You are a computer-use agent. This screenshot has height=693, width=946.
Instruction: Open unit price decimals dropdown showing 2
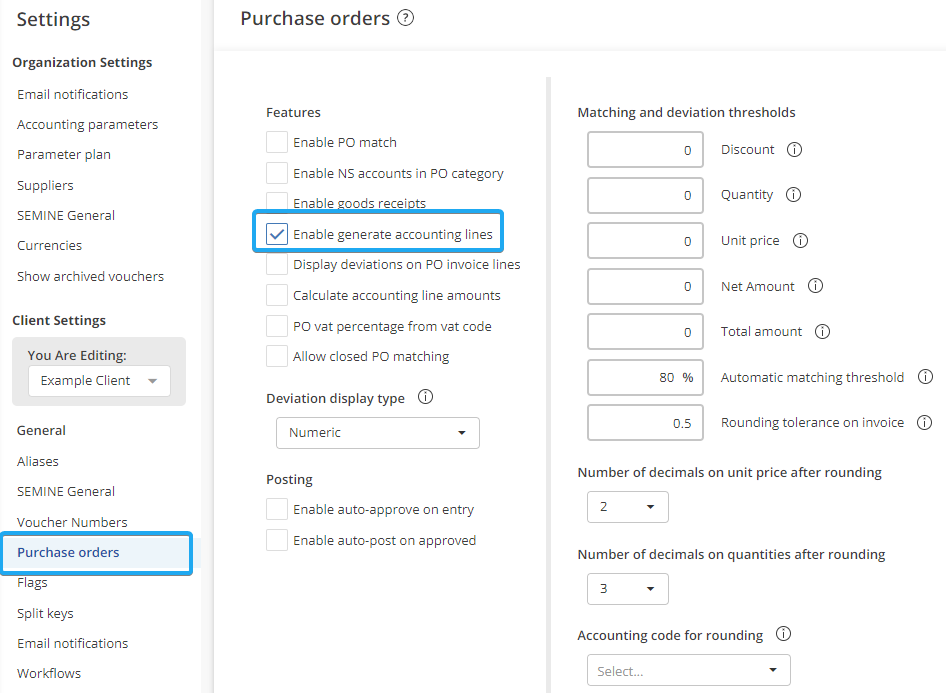pos(627,507)
